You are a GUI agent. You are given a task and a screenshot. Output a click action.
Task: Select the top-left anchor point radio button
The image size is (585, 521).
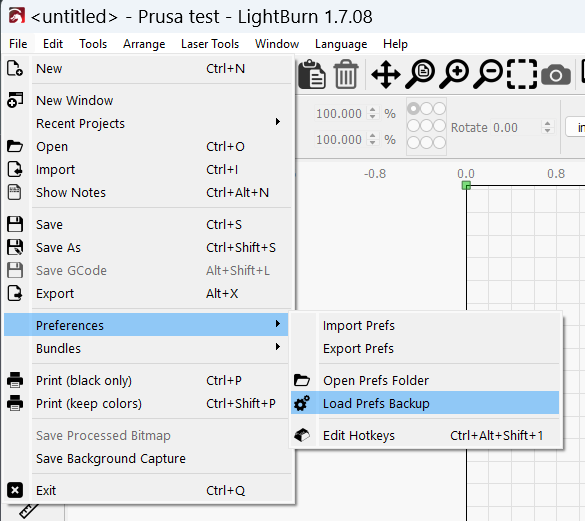pos(413,109)
